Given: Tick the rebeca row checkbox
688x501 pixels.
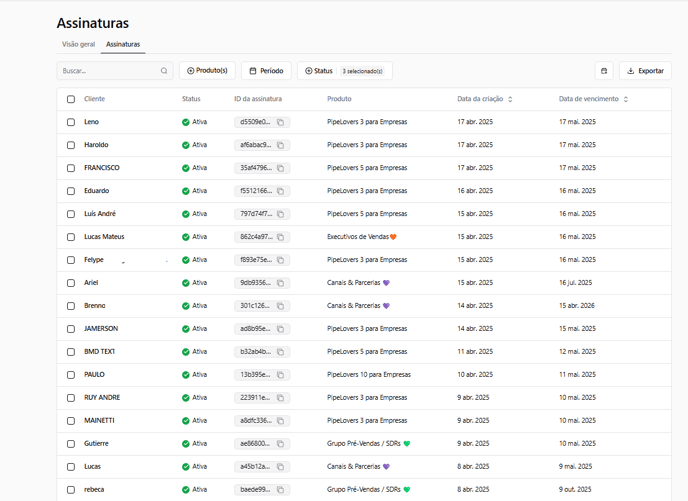Looking at the screenshot, I should click(x=71, y=490).
